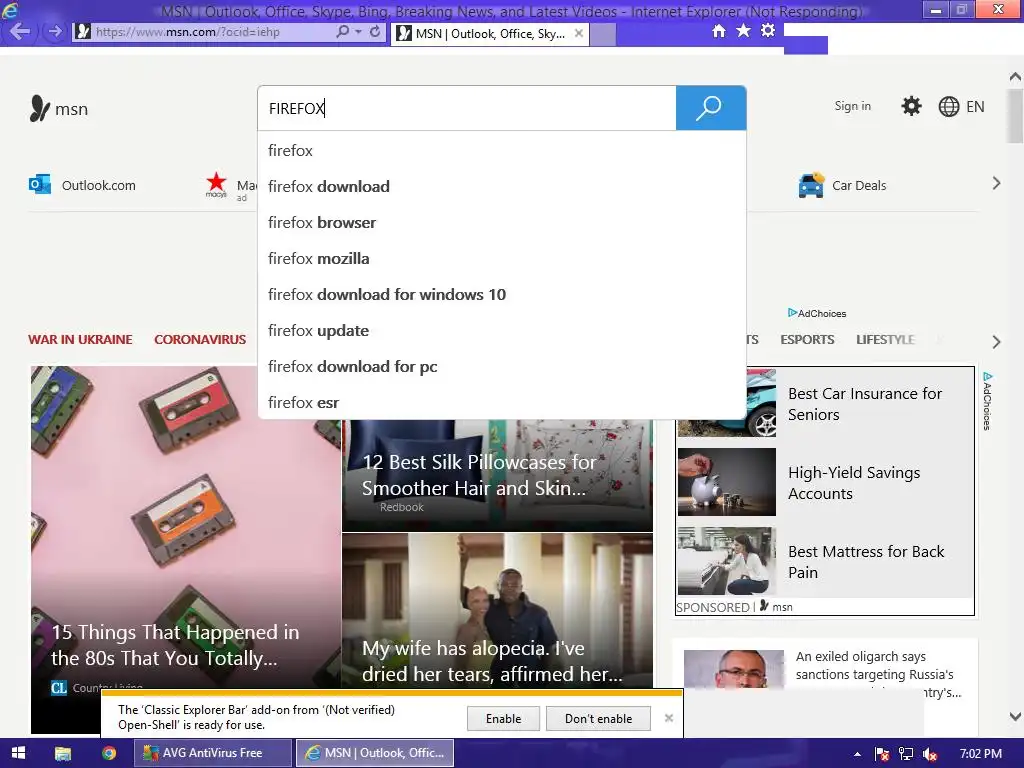Switch to the MSN Internet Explorer taskbar button
Viewport: 1024px width, 768px height.
point(375,753)
